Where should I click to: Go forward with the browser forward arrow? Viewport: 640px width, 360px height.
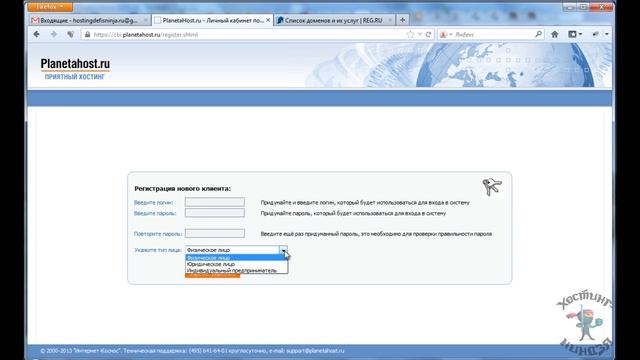54,35
